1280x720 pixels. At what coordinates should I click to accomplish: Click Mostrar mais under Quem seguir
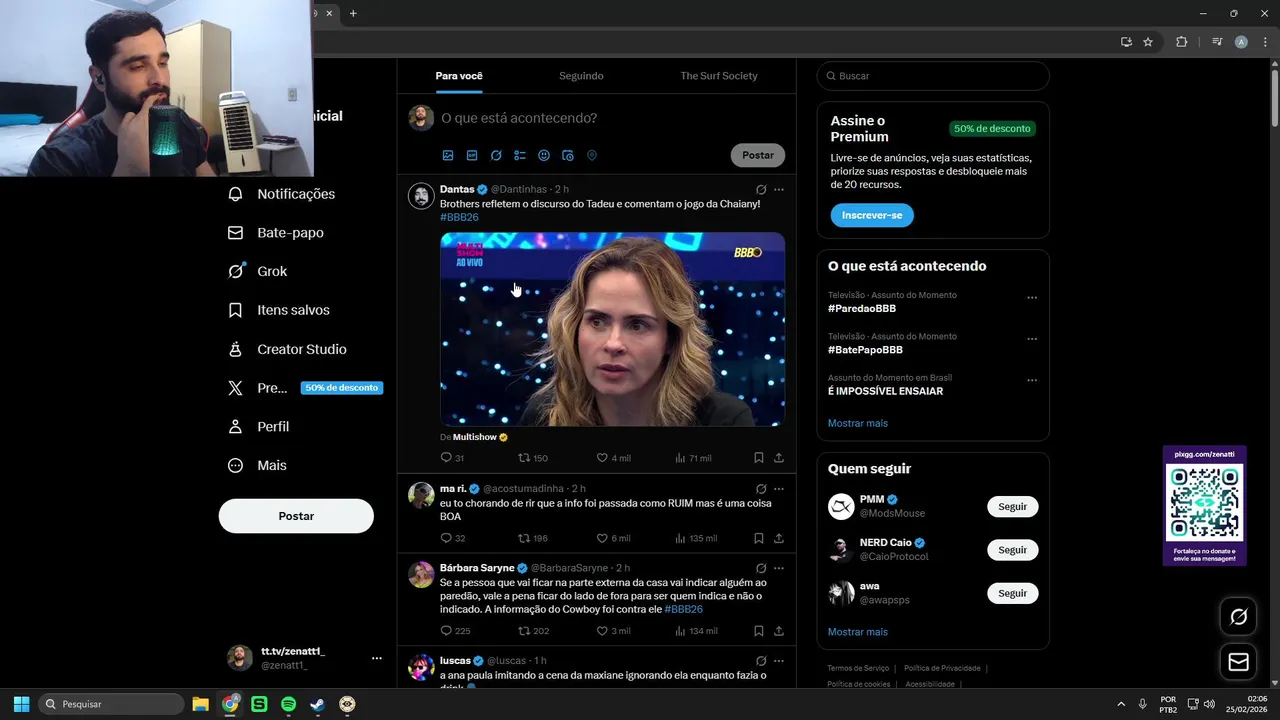point(858,632)
